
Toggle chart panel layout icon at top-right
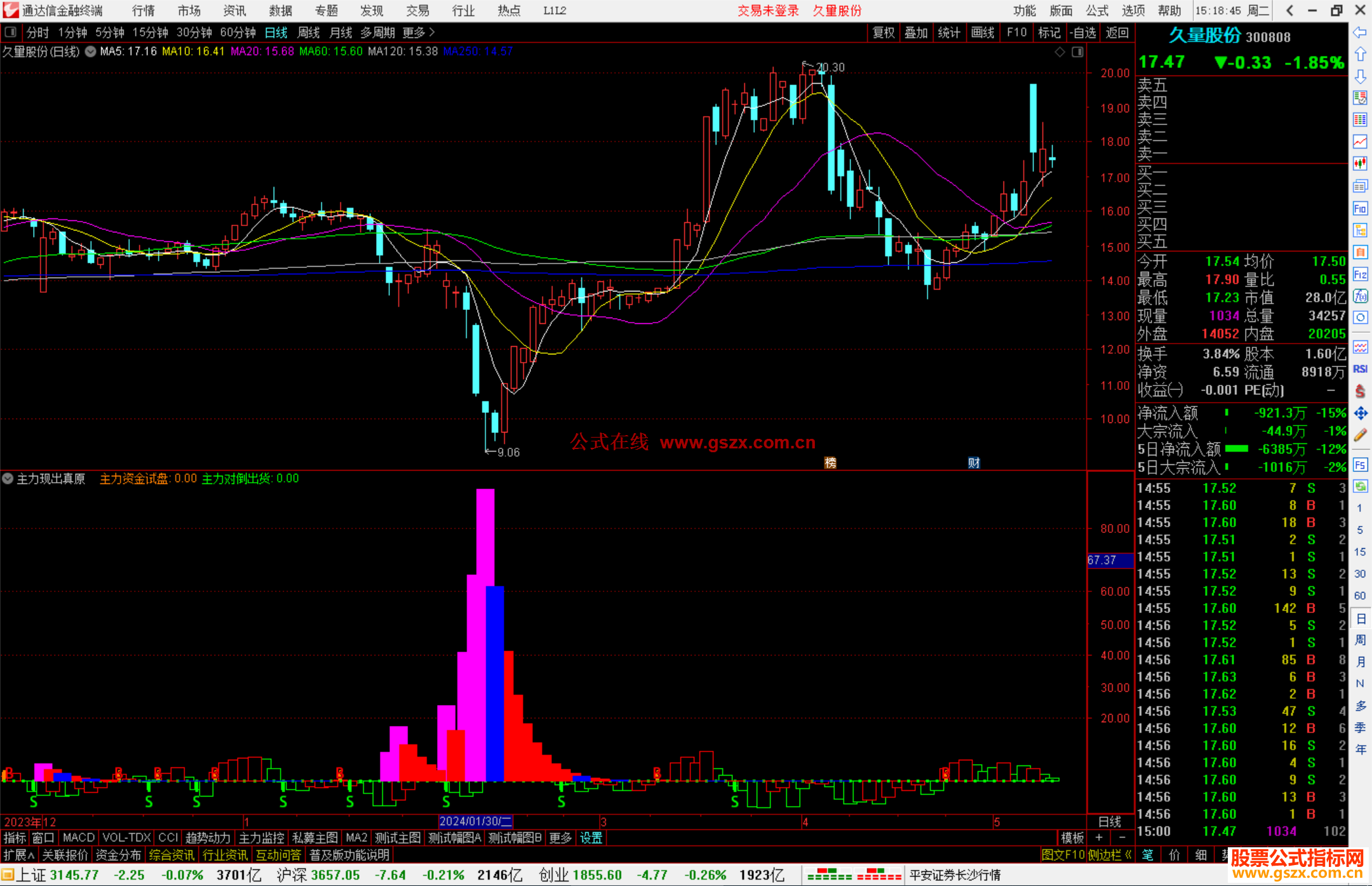coord(1077,52)
